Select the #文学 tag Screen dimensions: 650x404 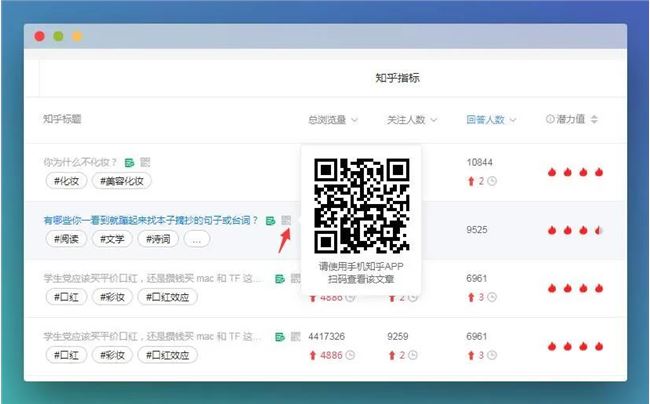(x=112, y=239)
